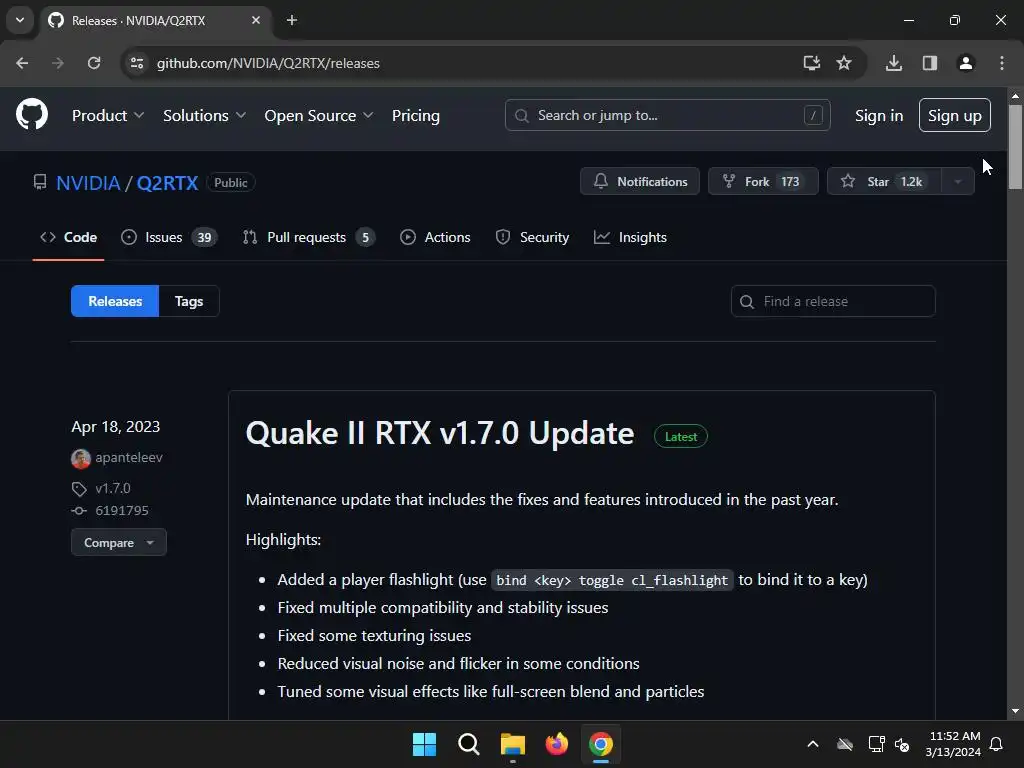1024x768 pixels.
Task: Click the Sign up button
Action: pyautogui.click(x=954, y=116)
